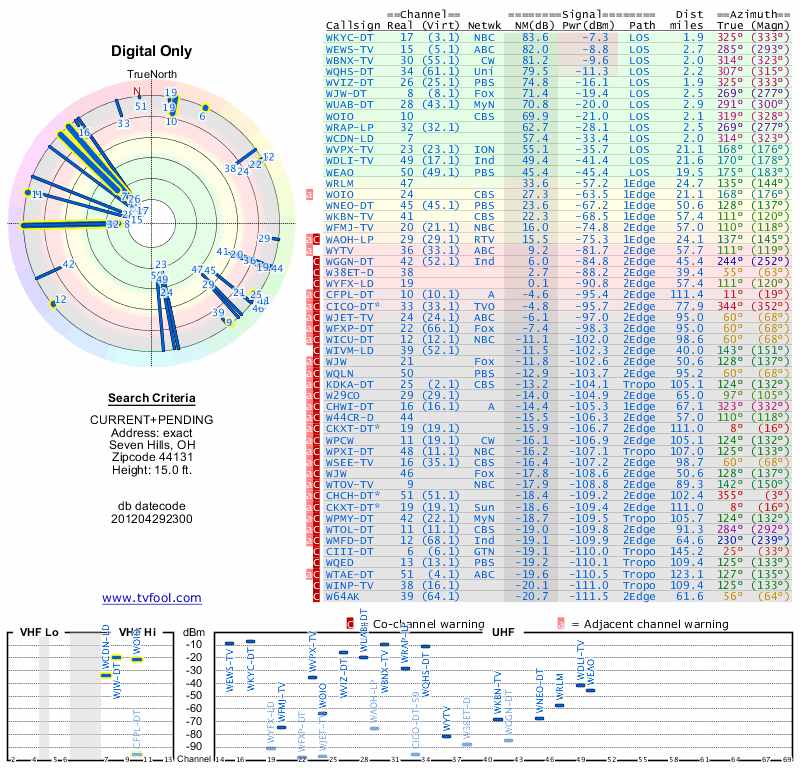Click KDKA-DT callsign in the table
The width and height of the screenshot is (800, 768).
click(x=349, y=384)
